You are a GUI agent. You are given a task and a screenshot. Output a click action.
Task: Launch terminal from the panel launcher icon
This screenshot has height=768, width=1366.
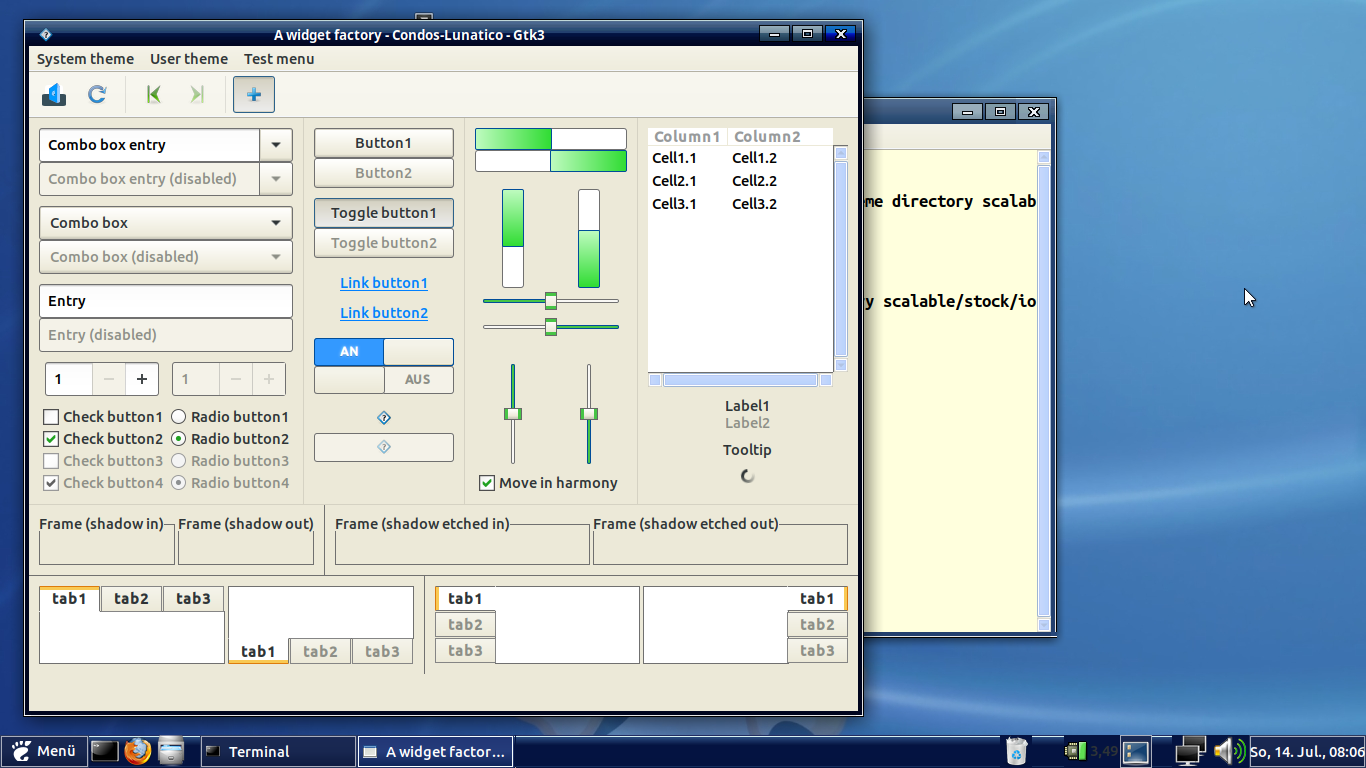point(104,751)
